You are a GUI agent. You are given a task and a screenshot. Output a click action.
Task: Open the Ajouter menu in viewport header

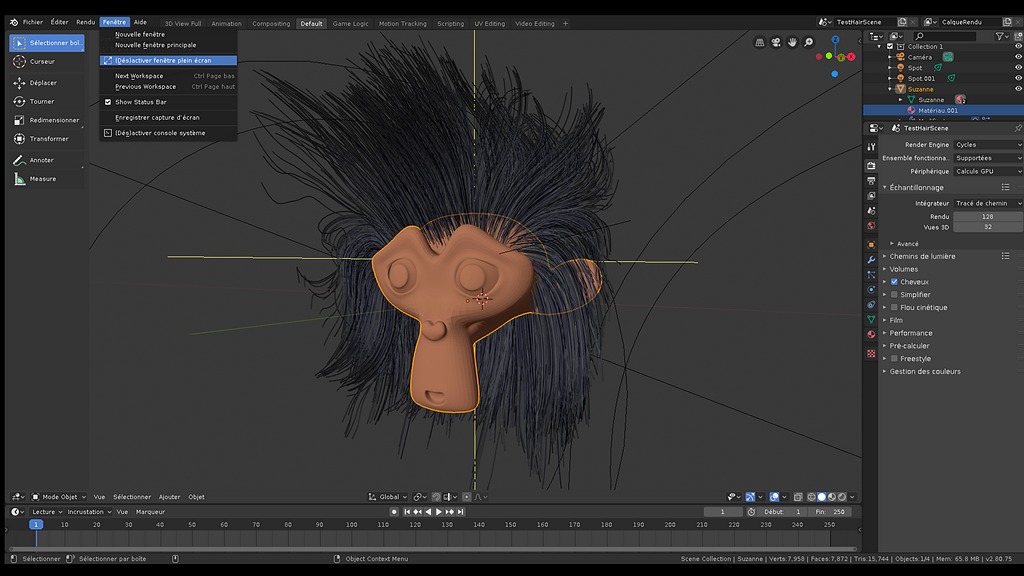click(169, 497)
